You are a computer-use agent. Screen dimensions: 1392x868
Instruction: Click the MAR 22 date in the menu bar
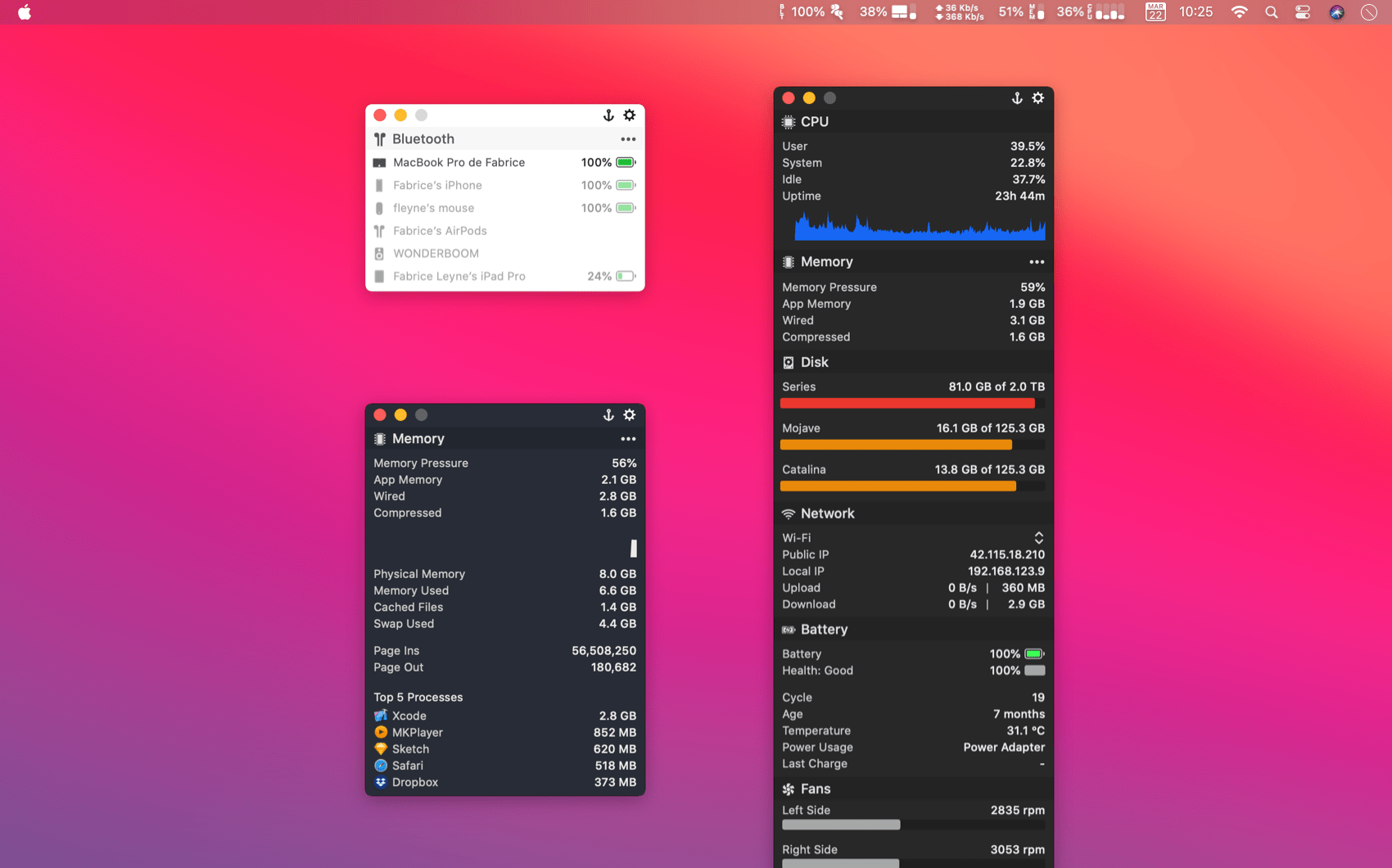tap(1155, 12)
